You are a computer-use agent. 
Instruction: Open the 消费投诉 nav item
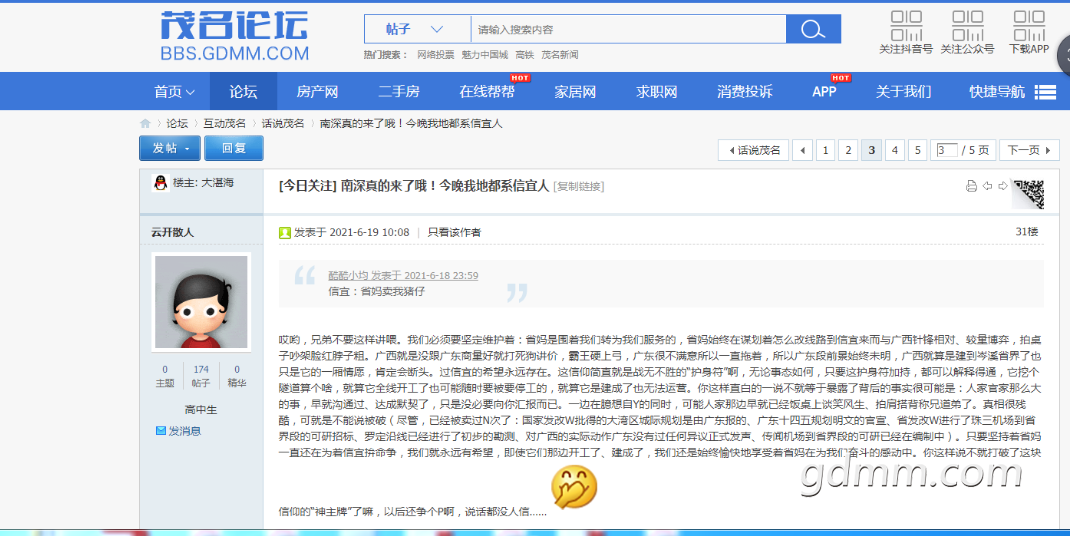pos(744,91)
